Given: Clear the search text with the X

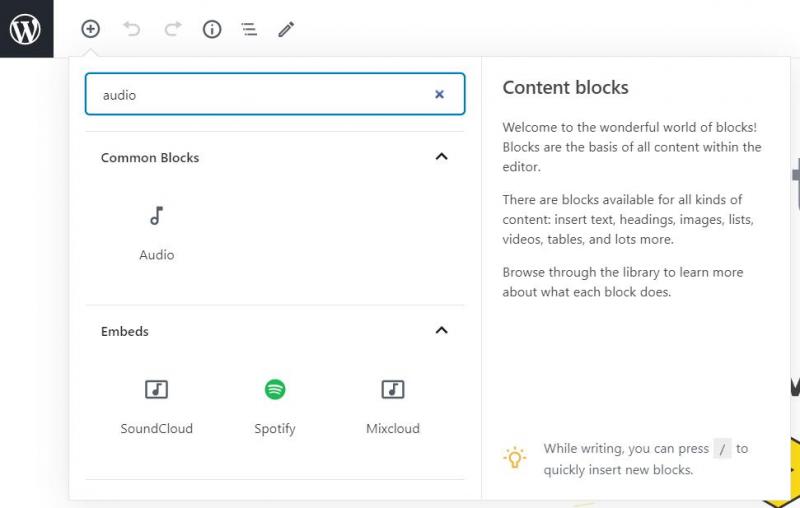Looking at the screenshot, I should (x=439, y=95).
